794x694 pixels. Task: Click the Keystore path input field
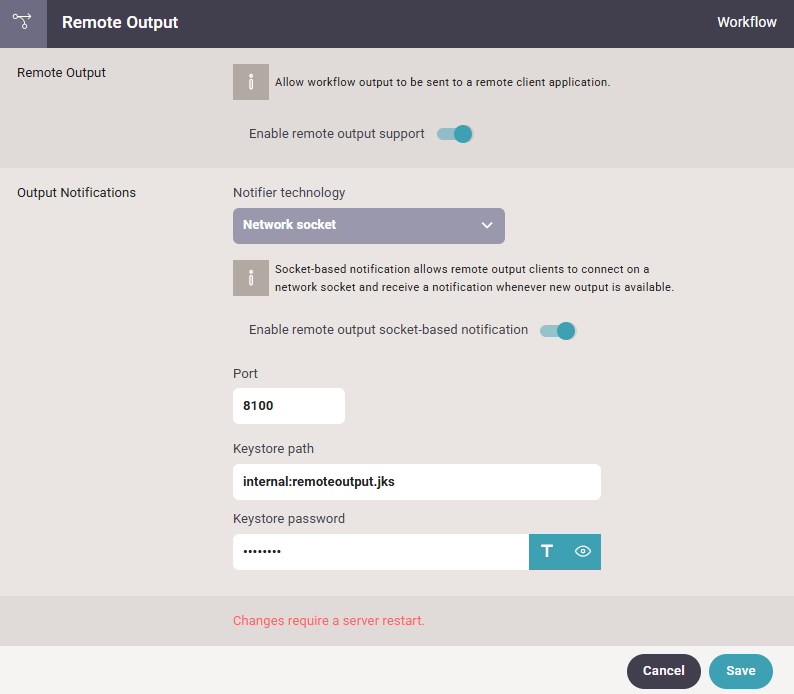pyautogui.click(x=417, y=482)
